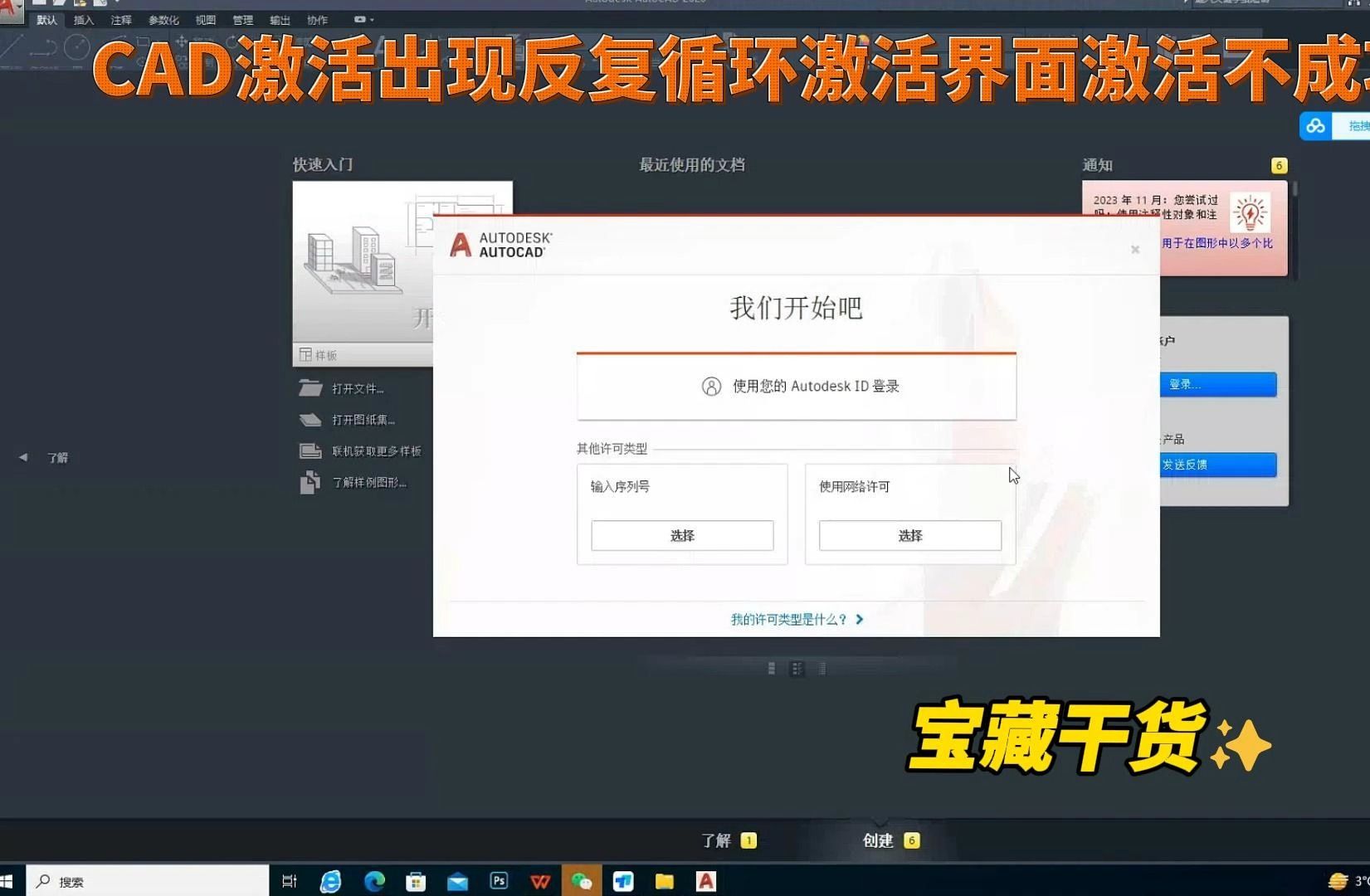
Task: Click the notification lightbulb icon in 通知 panel
Action: click(x=1249, y=213)
